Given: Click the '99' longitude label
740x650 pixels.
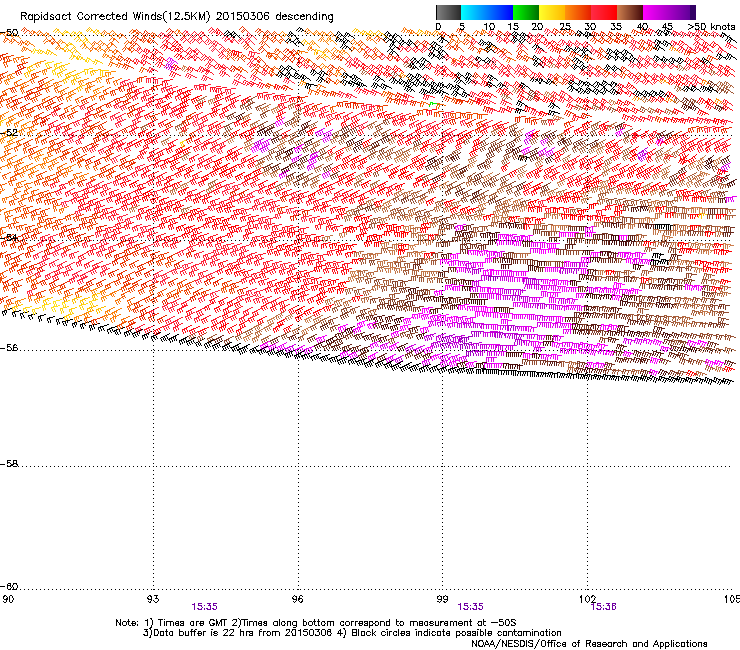Looking at the screenshot, I should coord(442,599).
